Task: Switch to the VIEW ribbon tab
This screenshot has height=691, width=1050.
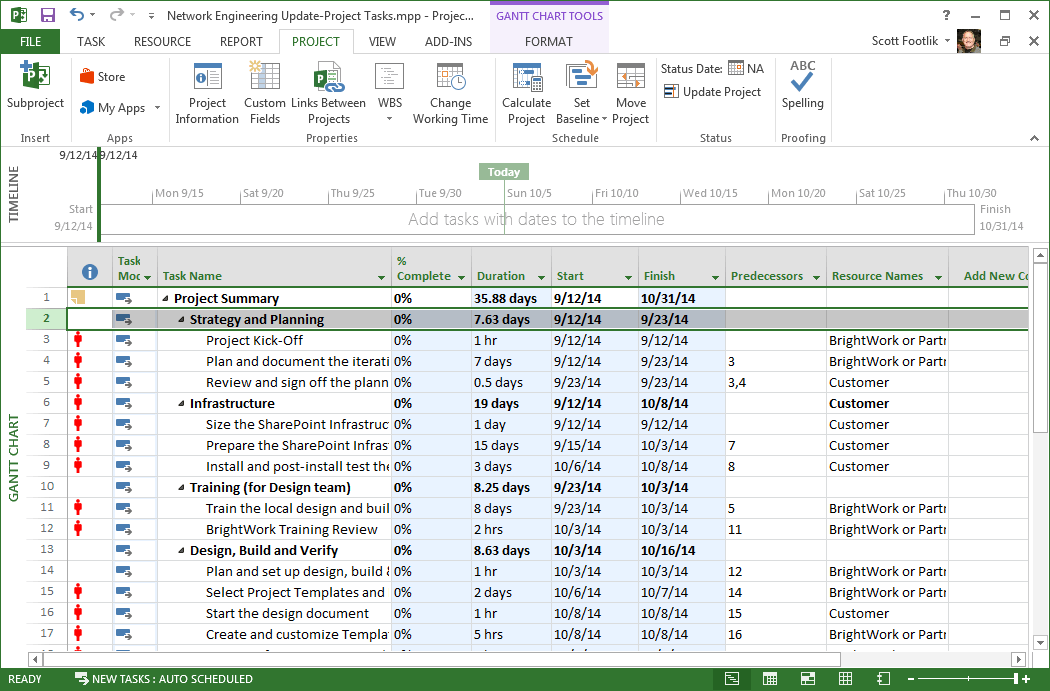Action: (383, 42)
